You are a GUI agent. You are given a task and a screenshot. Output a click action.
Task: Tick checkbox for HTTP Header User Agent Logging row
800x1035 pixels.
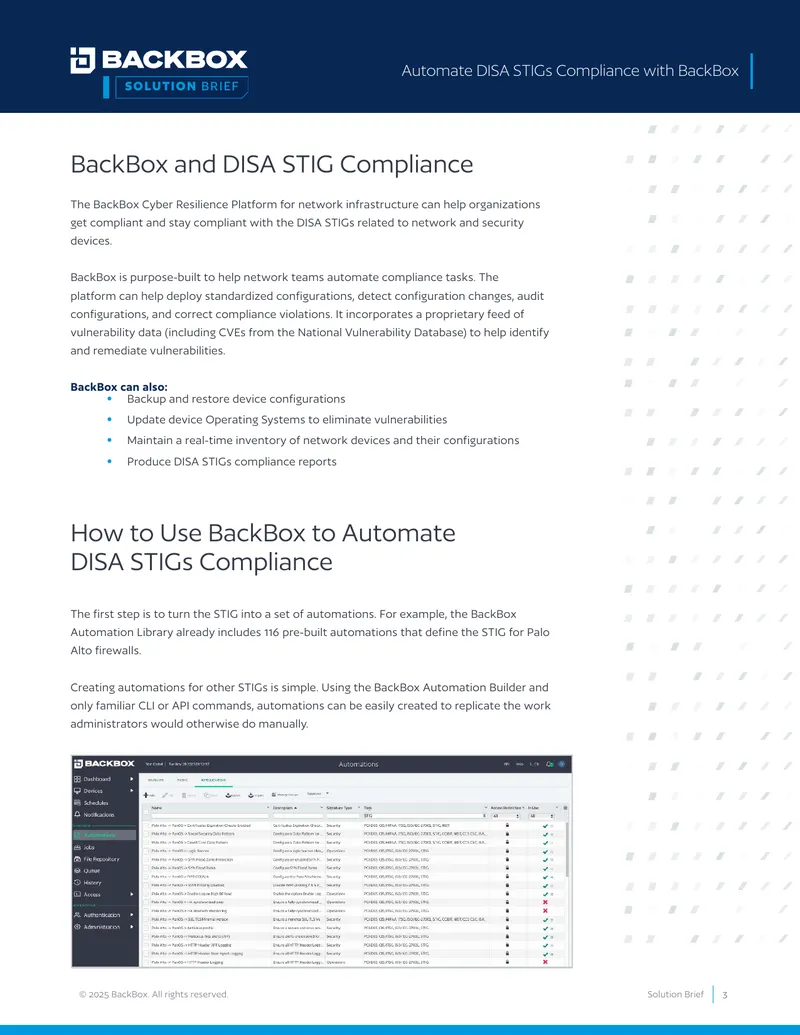coord(146,953)
